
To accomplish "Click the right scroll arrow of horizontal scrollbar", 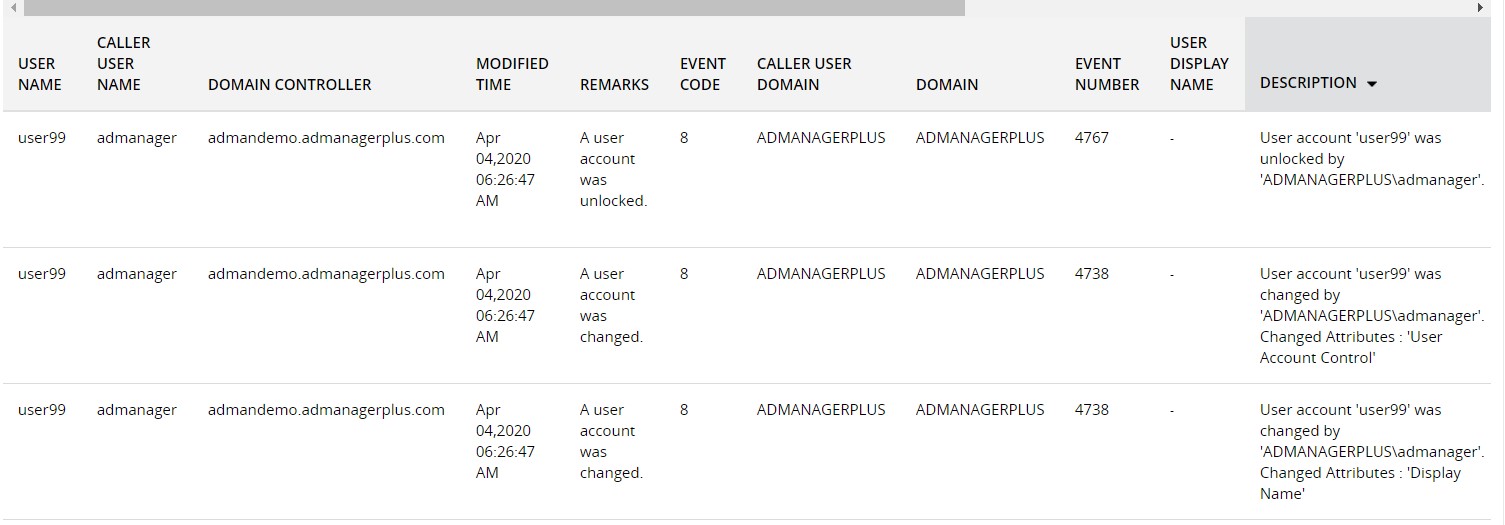I will click(x=1480, y=8).
